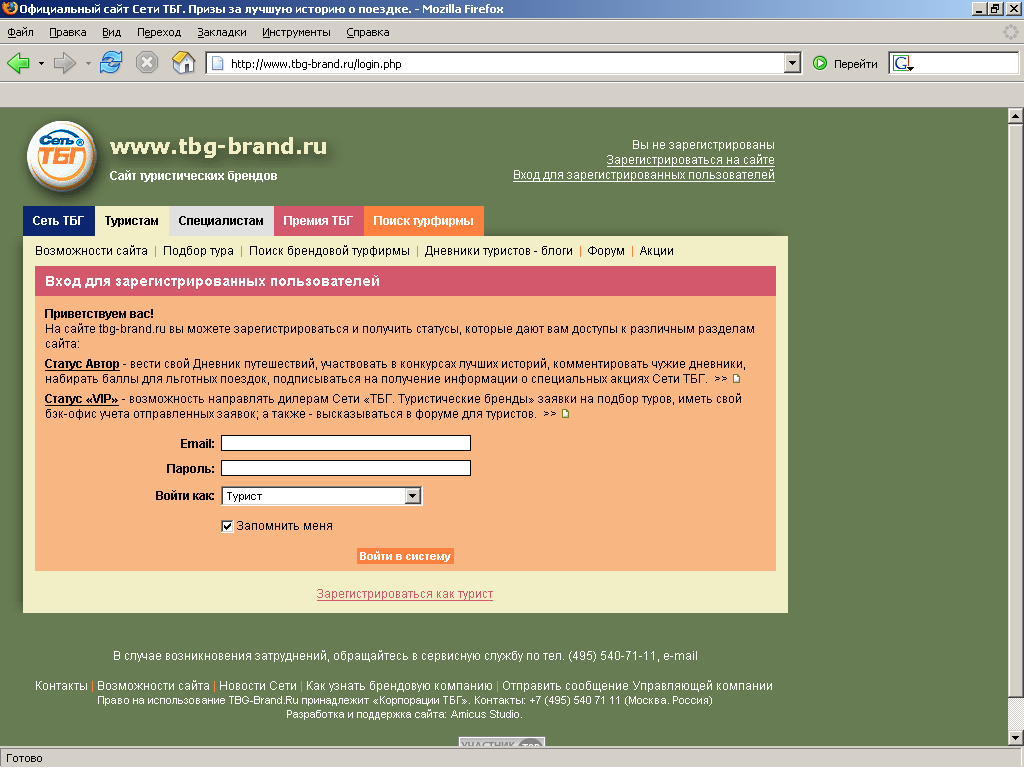The width and height of the screenshot is (1024, 768).
Task: Open forward history dropdown arrow
Action: (x=88, y=63)
